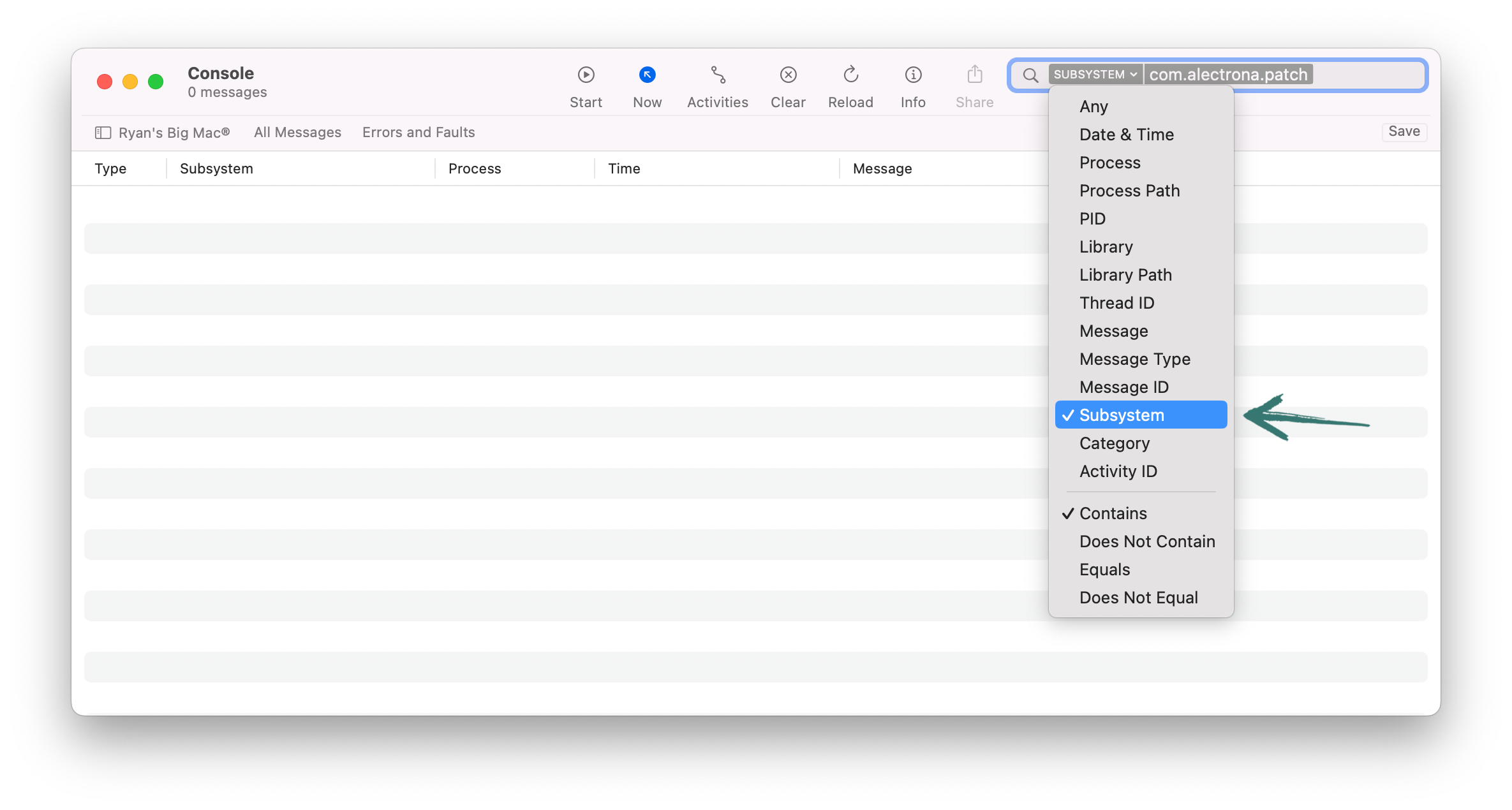Select Ryan's Big Mac device
Viewport: 1512px width, 810px height.
tap(174, 132)
